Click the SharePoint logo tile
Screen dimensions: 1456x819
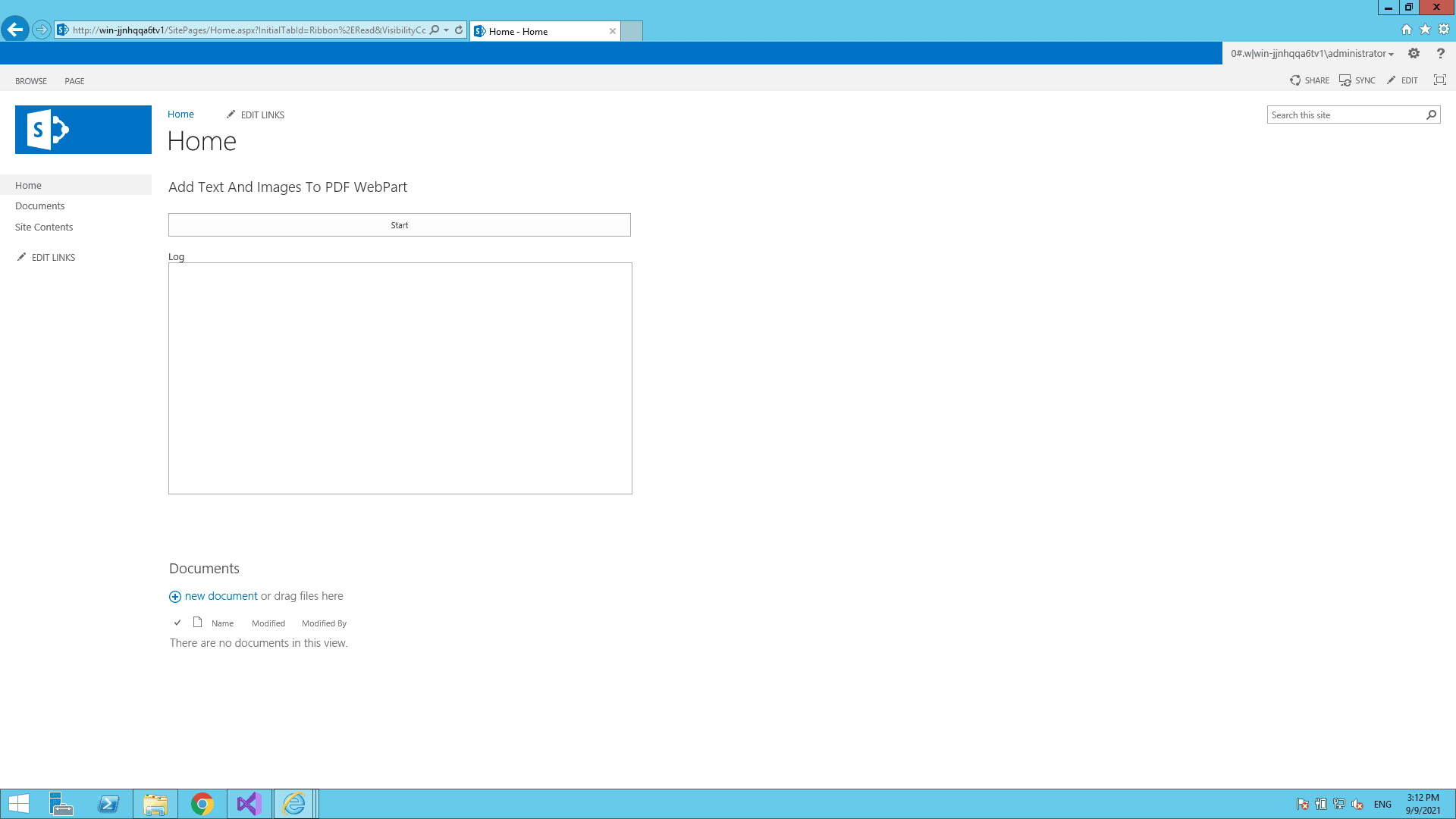click(83, 130)
